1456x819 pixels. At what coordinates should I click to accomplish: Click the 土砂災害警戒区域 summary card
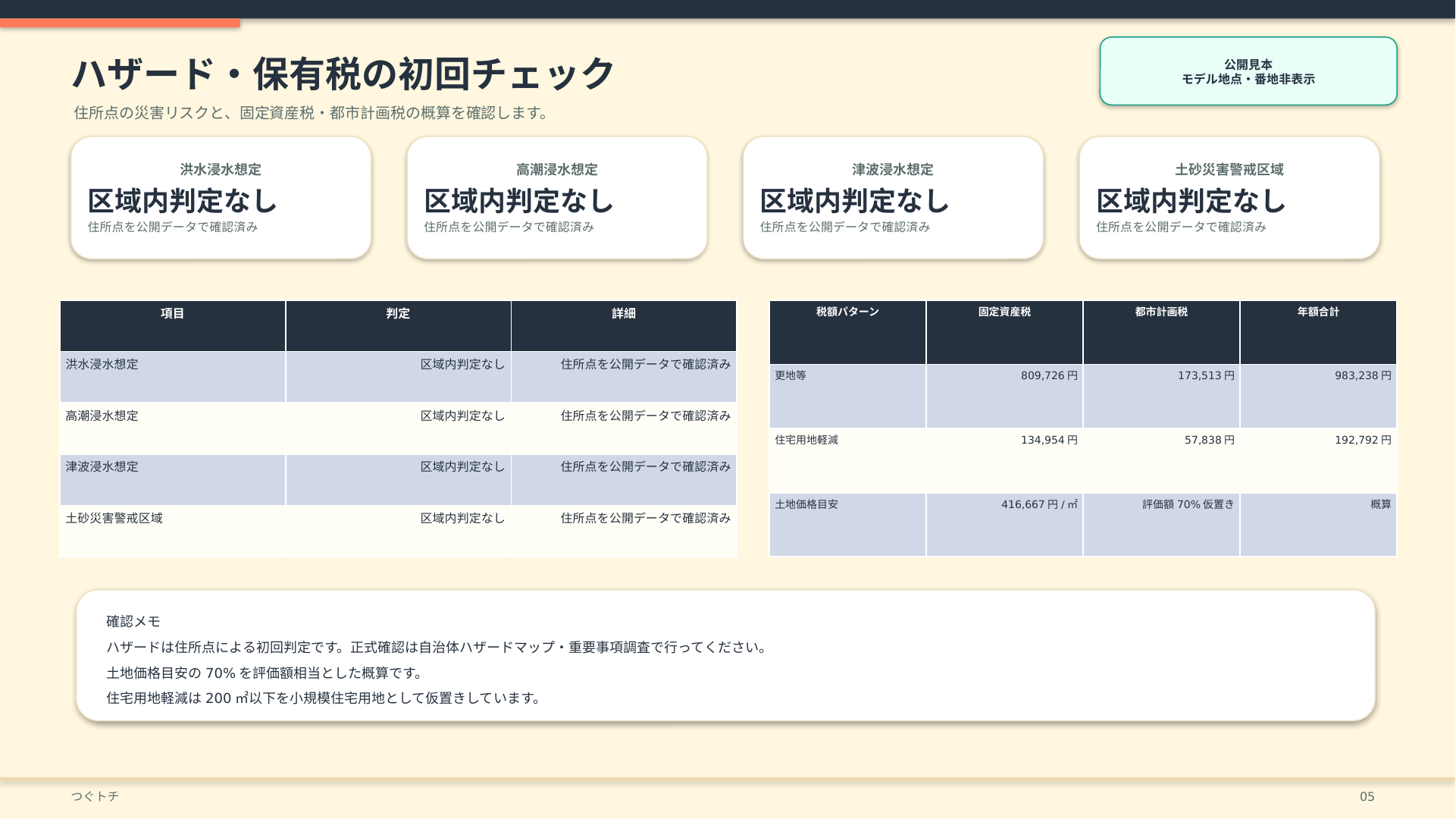(1229, 198)
